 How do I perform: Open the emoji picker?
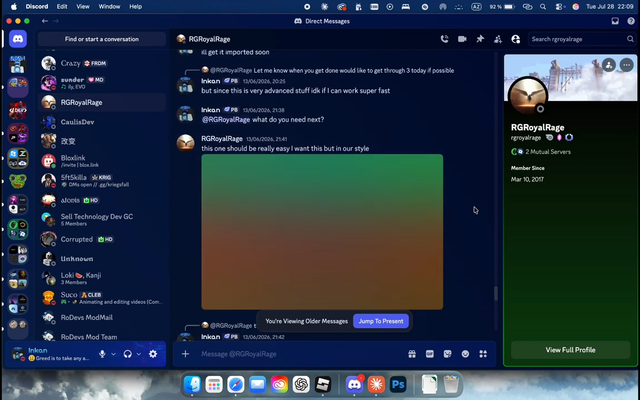(465, 354)
